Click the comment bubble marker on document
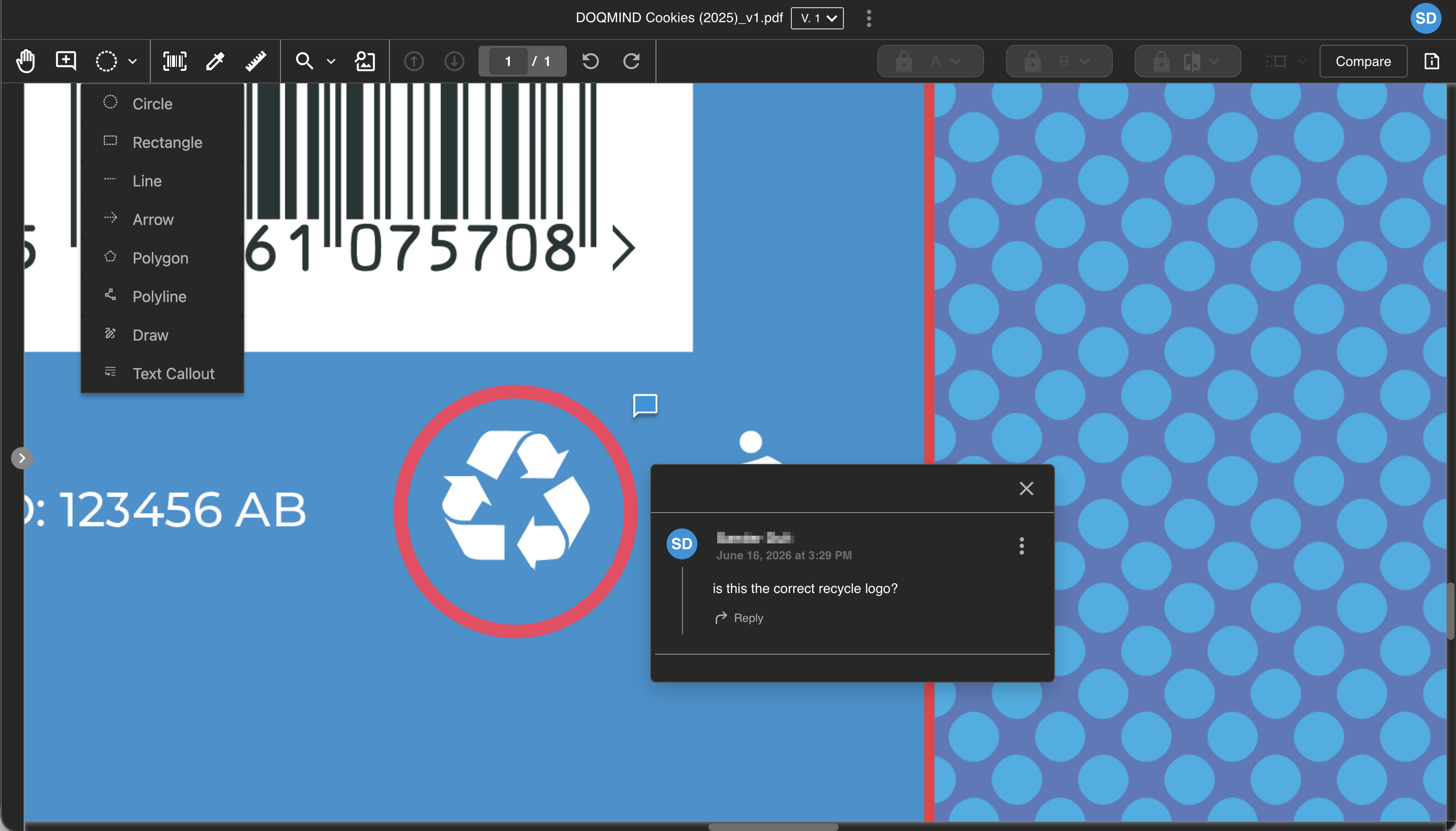The width and height of the screenshot is (1456, 831). 645,405
